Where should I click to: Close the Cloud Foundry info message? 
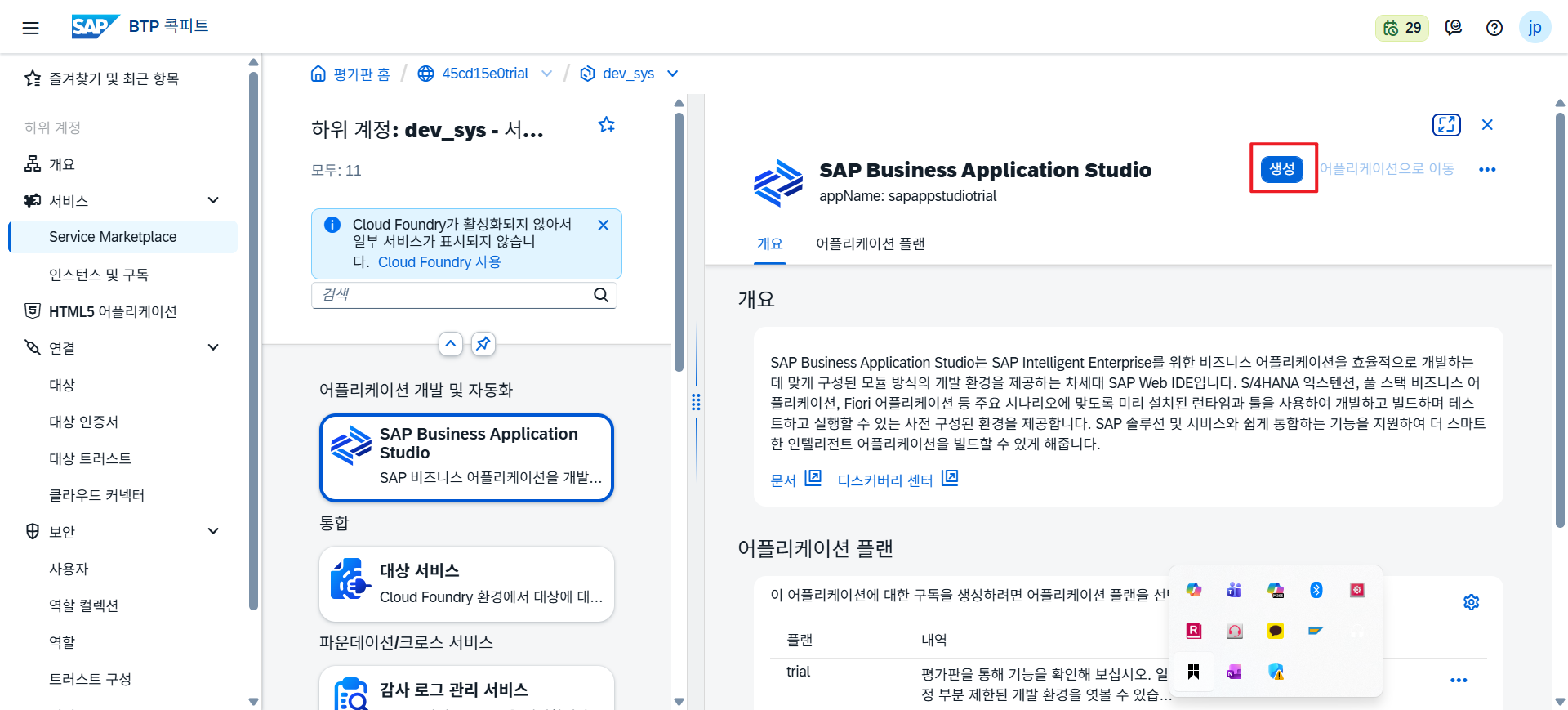[x=604, y=225]
